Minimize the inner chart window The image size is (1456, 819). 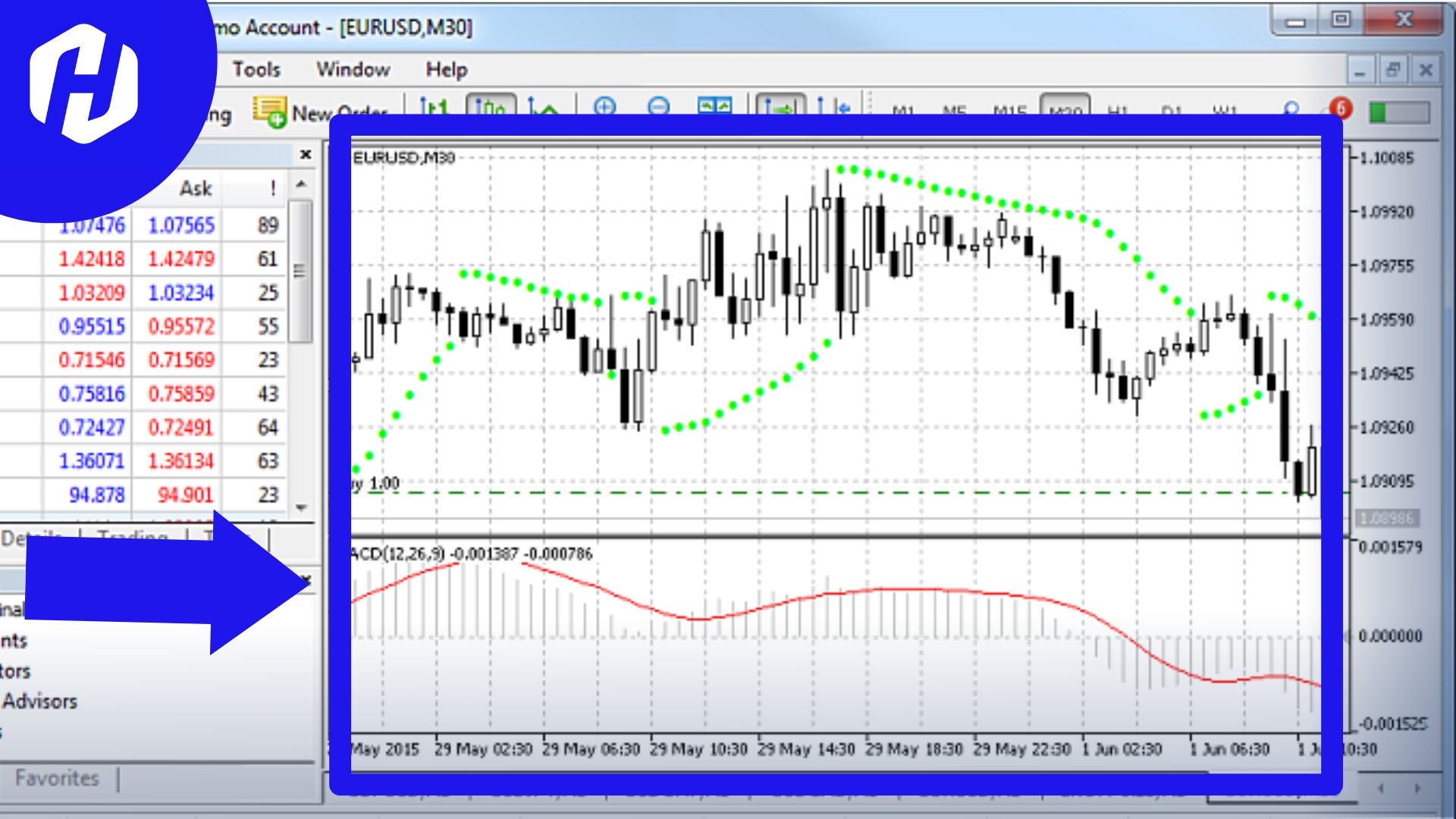[x=1360, y=71]
